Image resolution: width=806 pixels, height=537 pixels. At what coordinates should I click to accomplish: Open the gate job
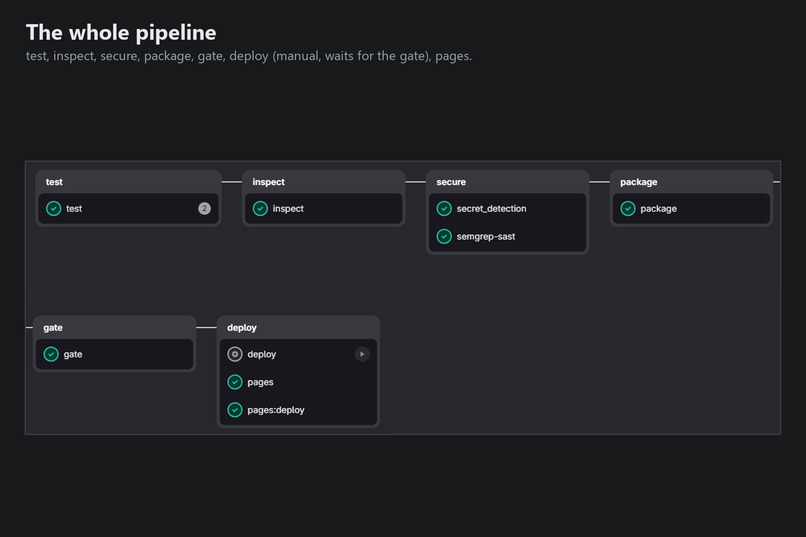pos(73,354)
